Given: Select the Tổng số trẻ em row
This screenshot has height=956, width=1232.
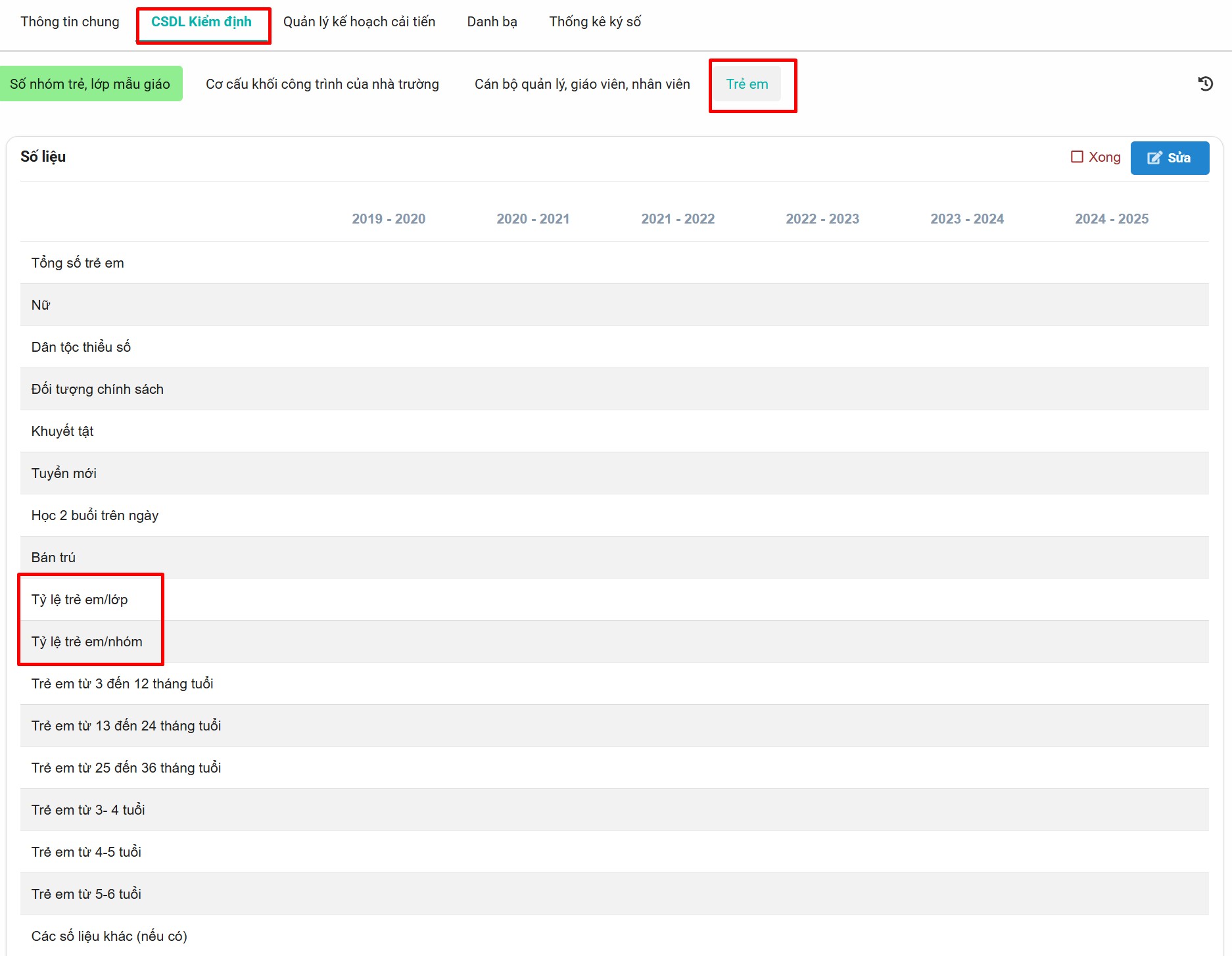Looking at the screenshot, I should pyautogui.click(x=78, y=263).
